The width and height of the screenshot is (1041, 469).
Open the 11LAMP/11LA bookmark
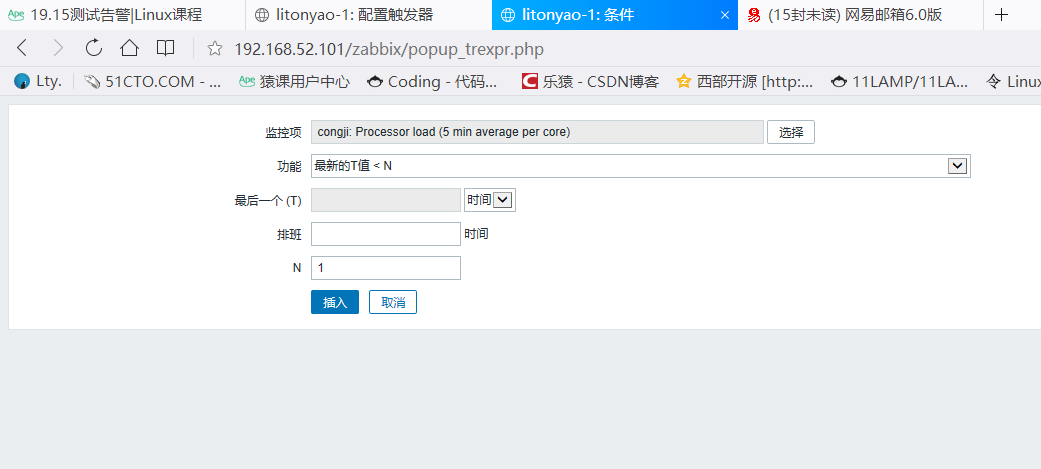(900, 82)
